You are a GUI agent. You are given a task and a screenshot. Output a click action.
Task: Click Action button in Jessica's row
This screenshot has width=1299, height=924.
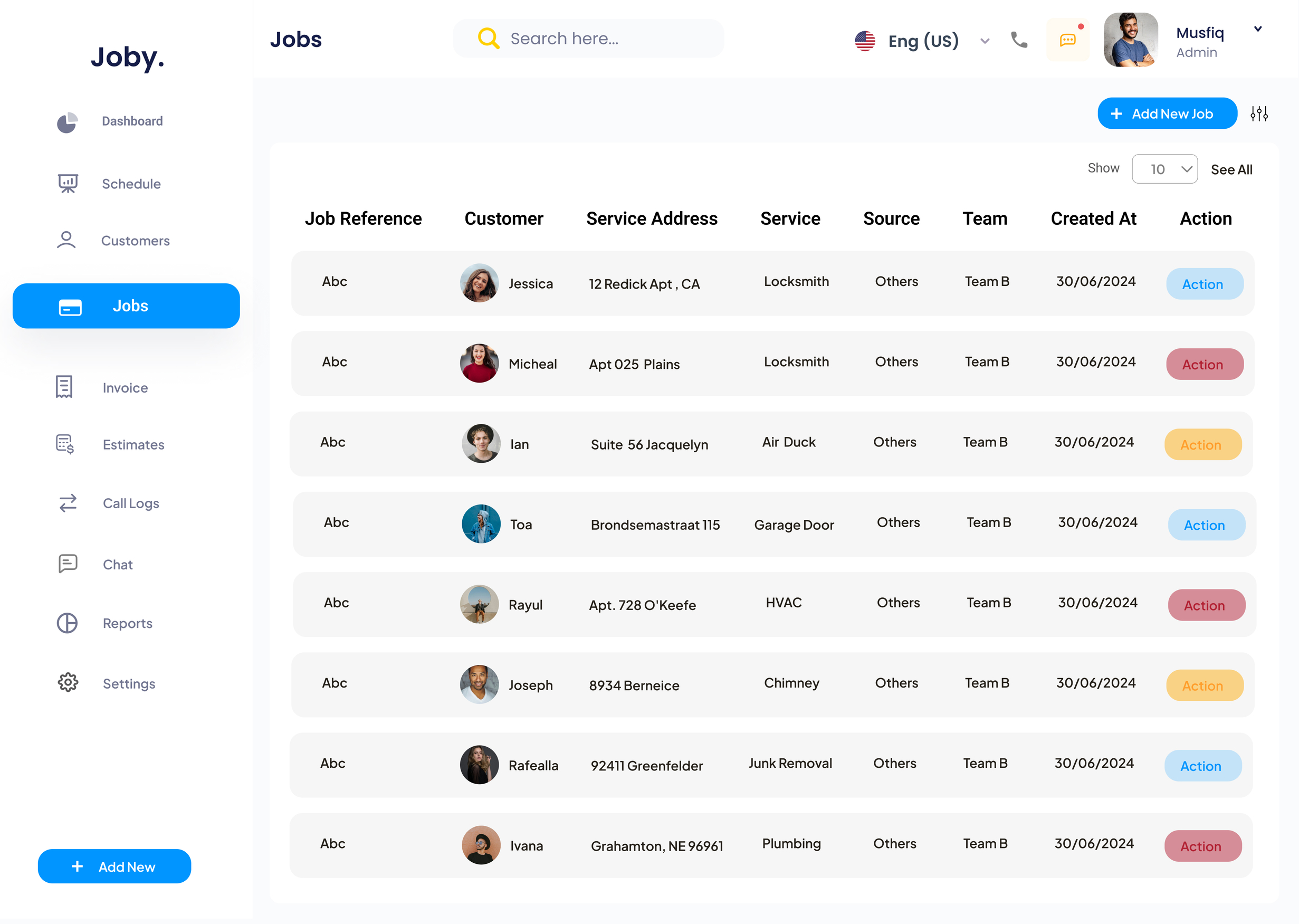(x=1205, y=284)
